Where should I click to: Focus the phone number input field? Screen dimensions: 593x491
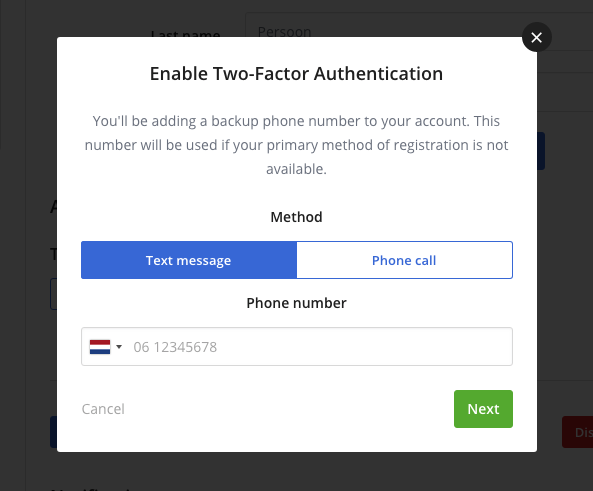(297, 346)
